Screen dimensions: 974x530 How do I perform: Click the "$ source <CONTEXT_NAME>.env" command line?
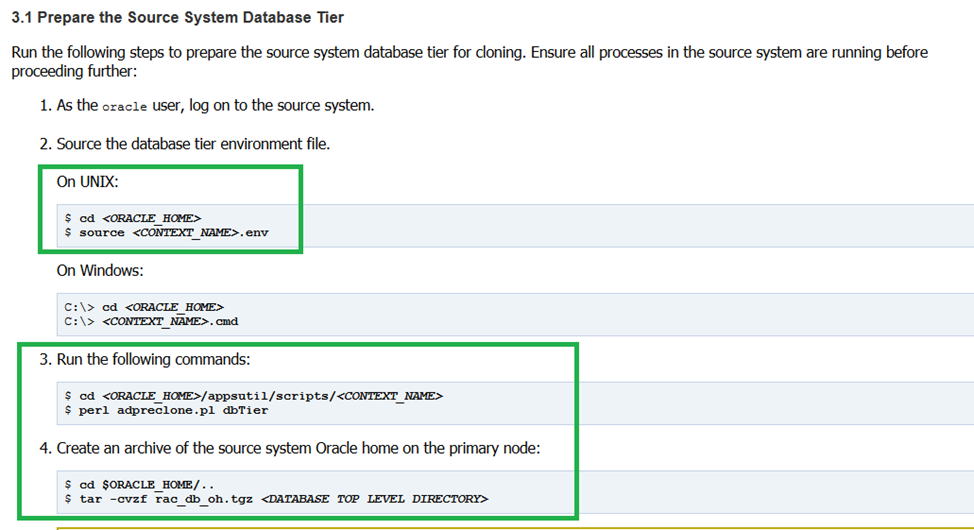pos(166,232)
